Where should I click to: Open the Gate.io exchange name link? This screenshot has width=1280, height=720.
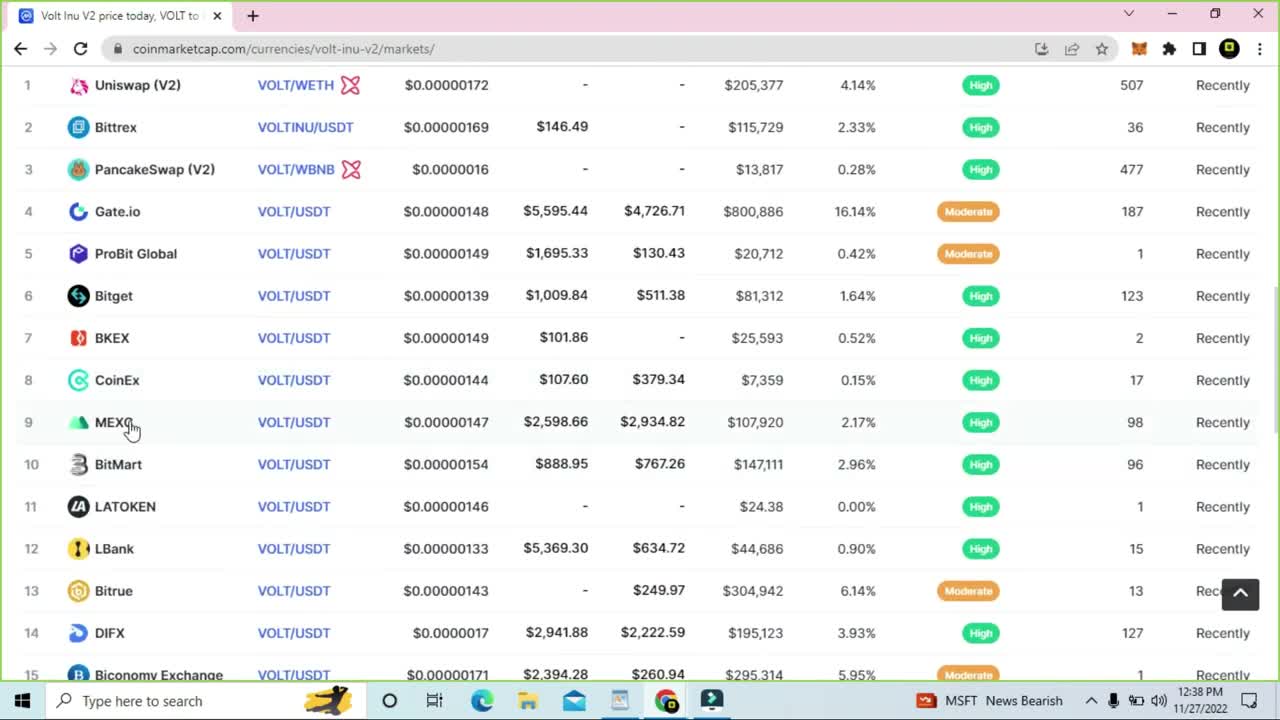117,211
